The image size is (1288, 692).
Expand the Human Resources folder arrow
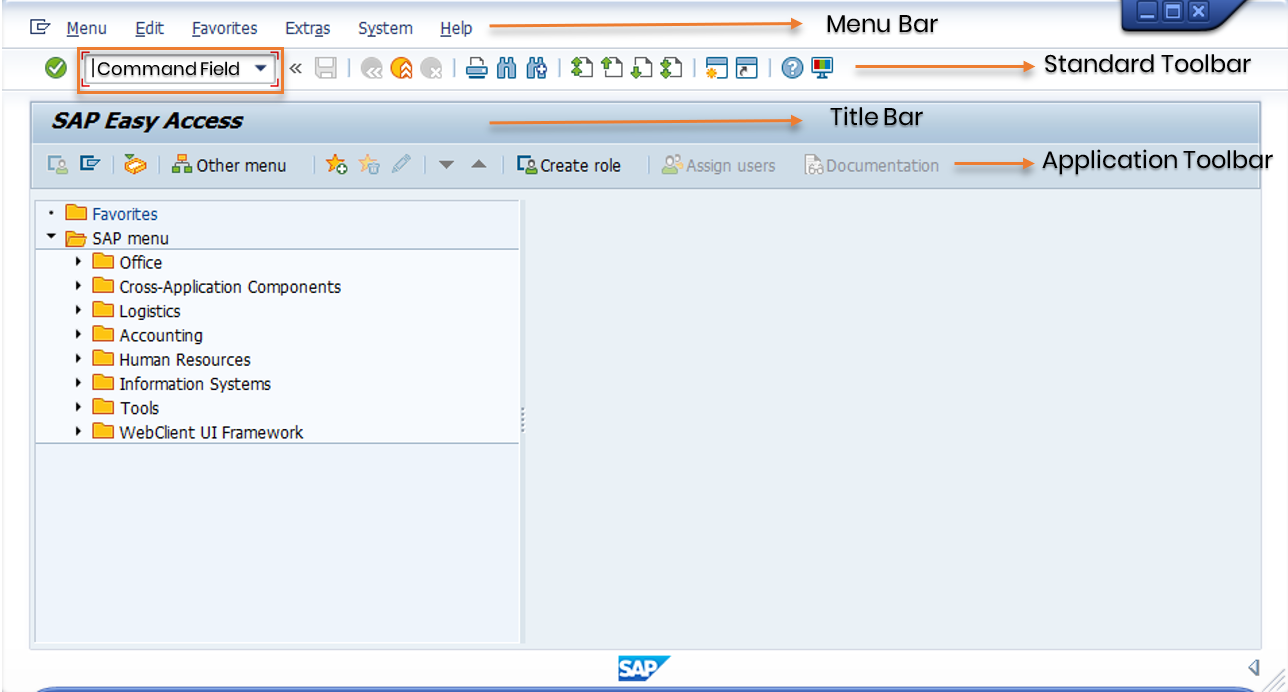coord(78,359)
